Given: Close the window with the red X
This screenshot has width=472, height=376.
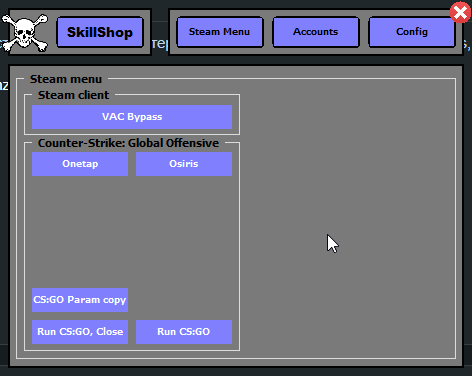Looking at the screenshot, I should tap(460, 13).
